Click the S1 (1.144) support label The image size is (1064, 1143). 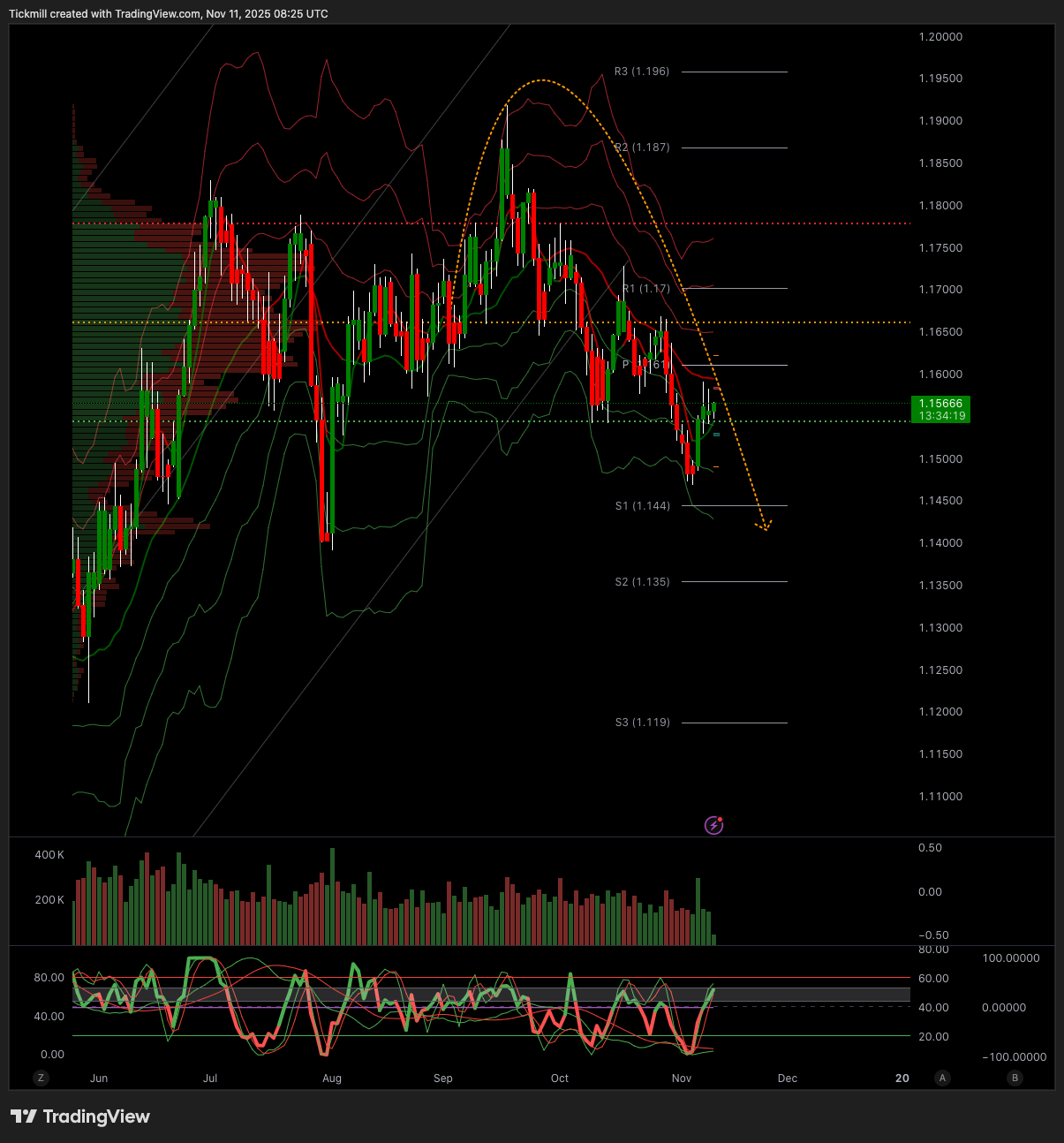pyautogui.click(x=643, y=506)
